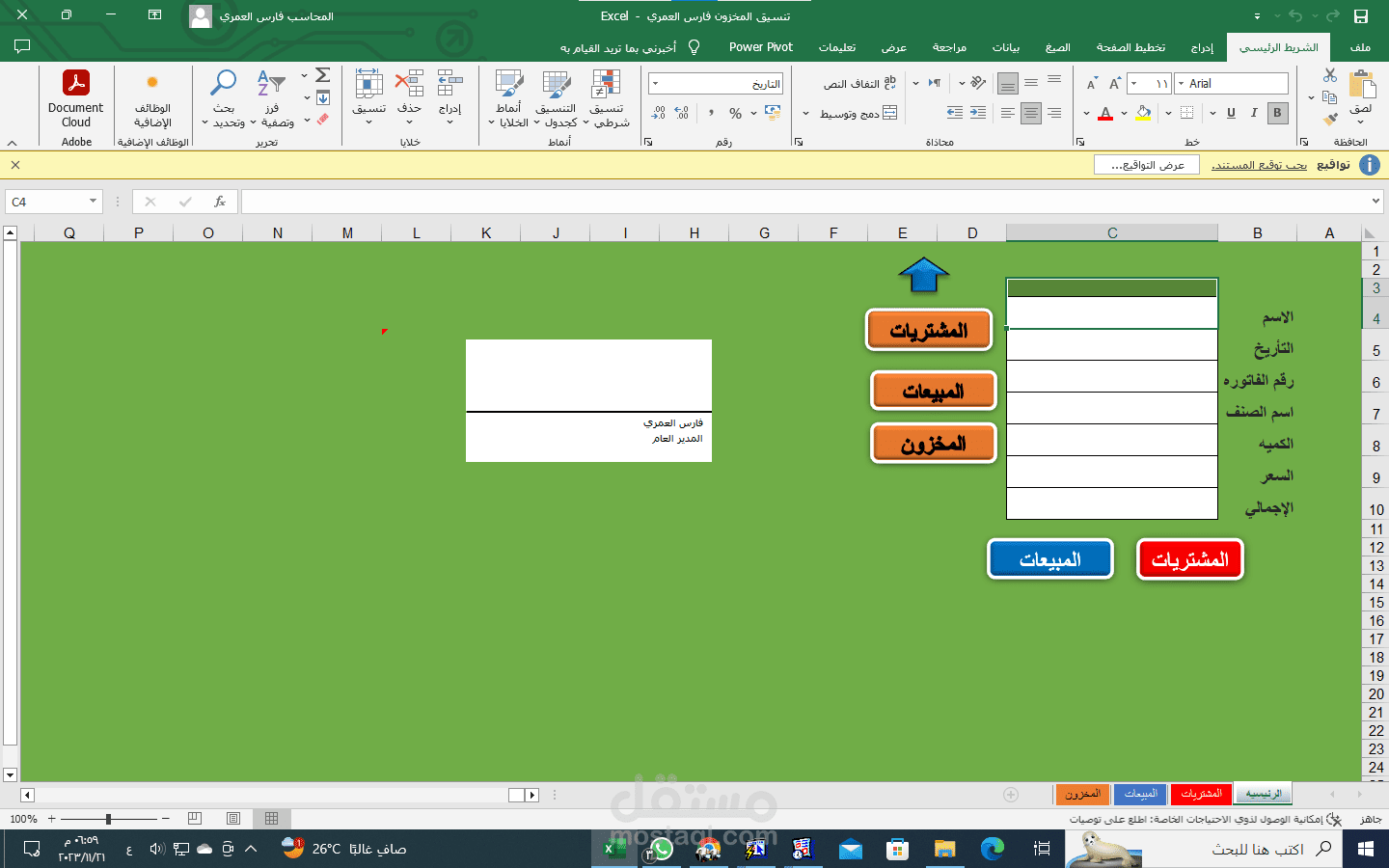The height and width of the screenshot is (868, 1389).
Task: Click the Find & Select magnifier icon
Action: (224, 83)
